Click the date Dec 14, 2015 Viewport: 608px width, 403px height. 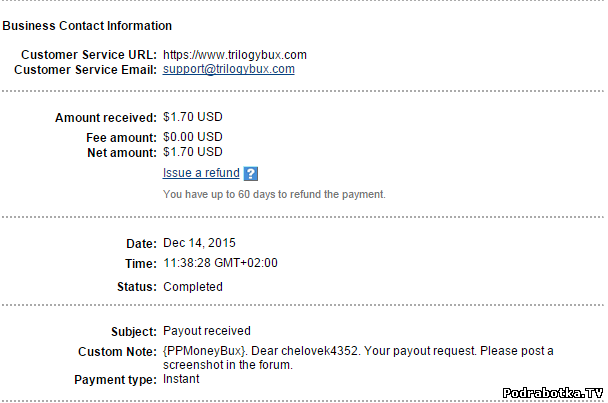pyautogui.click(x=199, y=243)
